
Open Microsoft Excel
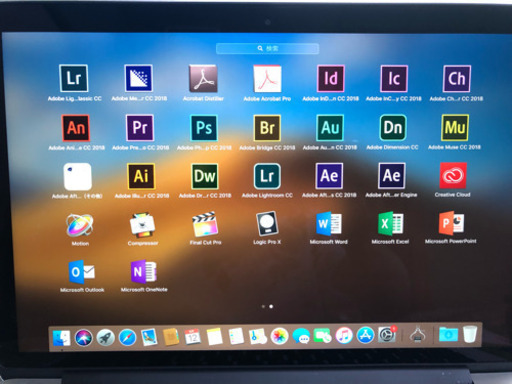click(x=391, y=223)
